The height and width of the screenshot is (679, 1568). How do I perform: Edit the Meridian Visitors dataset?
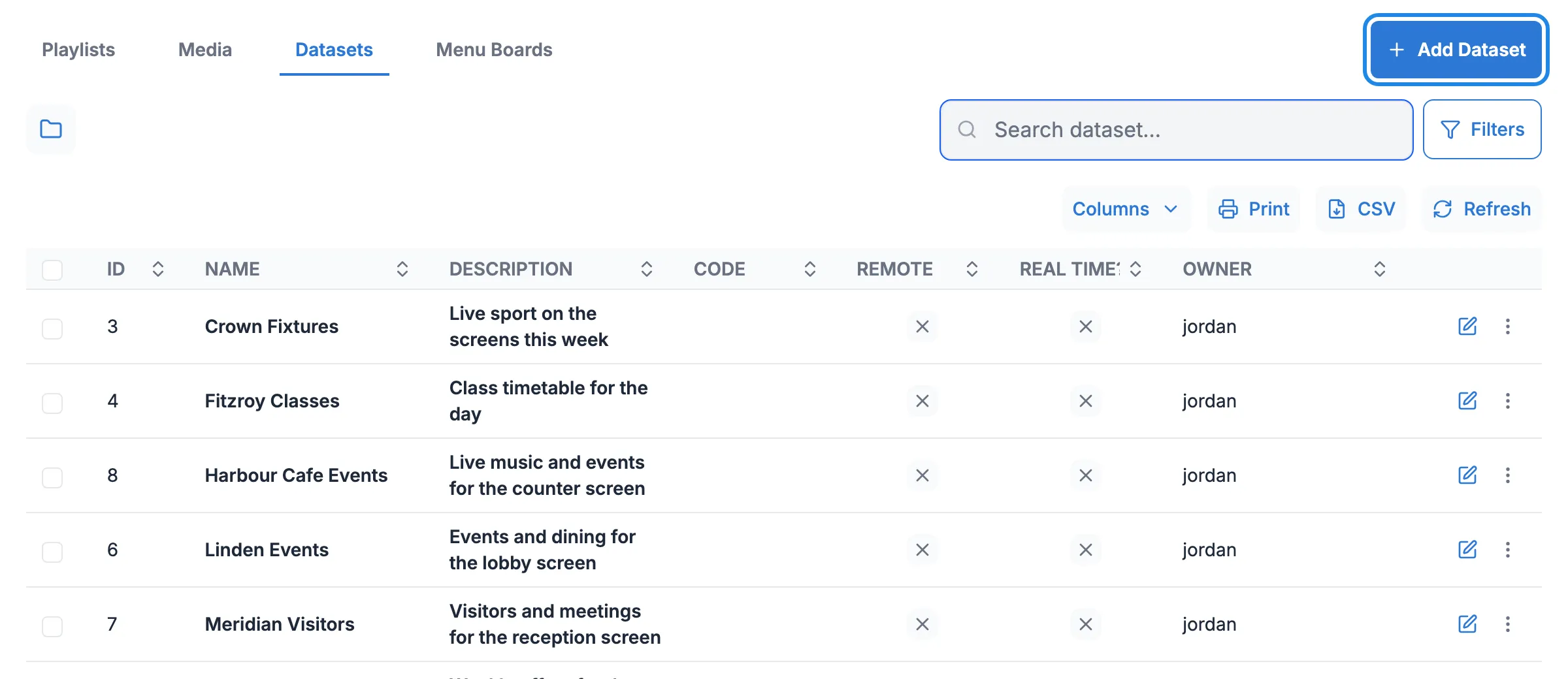pyautogui.click(x=1467, y=624)
